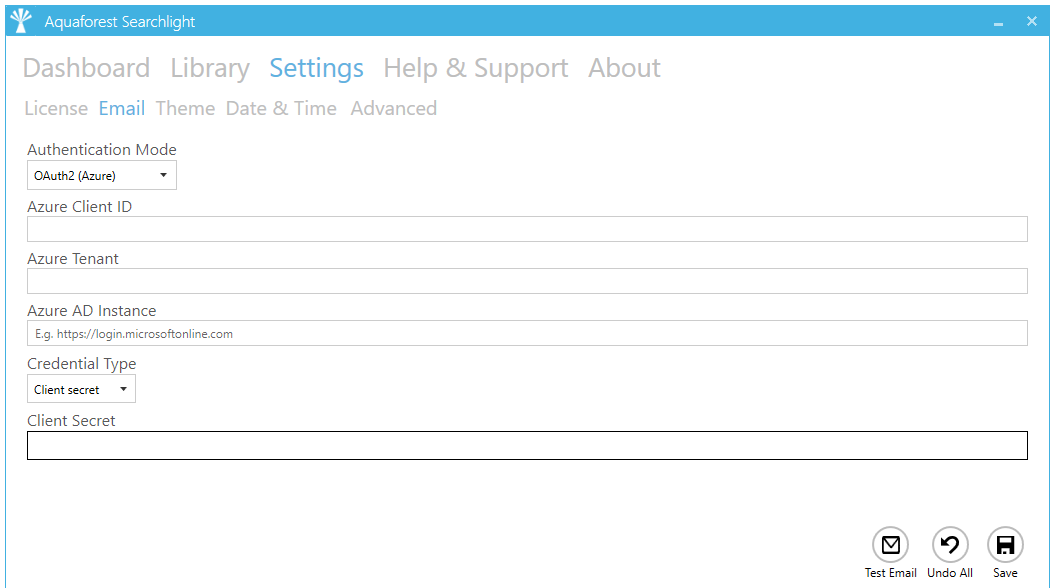Screen dimensions: 1057x588
Task: Show the Advanced settings sub-tab
Action: (x=393, y=108)
